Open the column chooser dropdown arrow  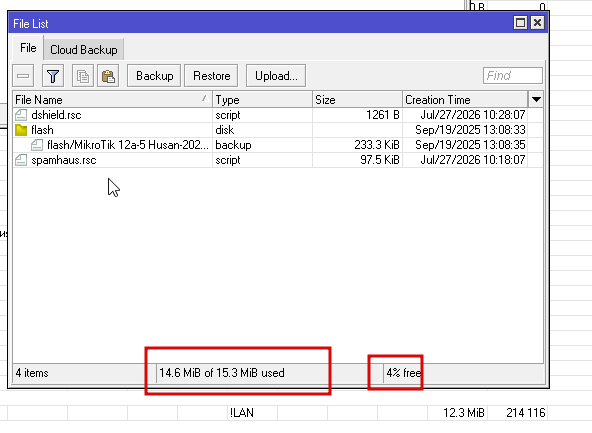tap(536, 100)
